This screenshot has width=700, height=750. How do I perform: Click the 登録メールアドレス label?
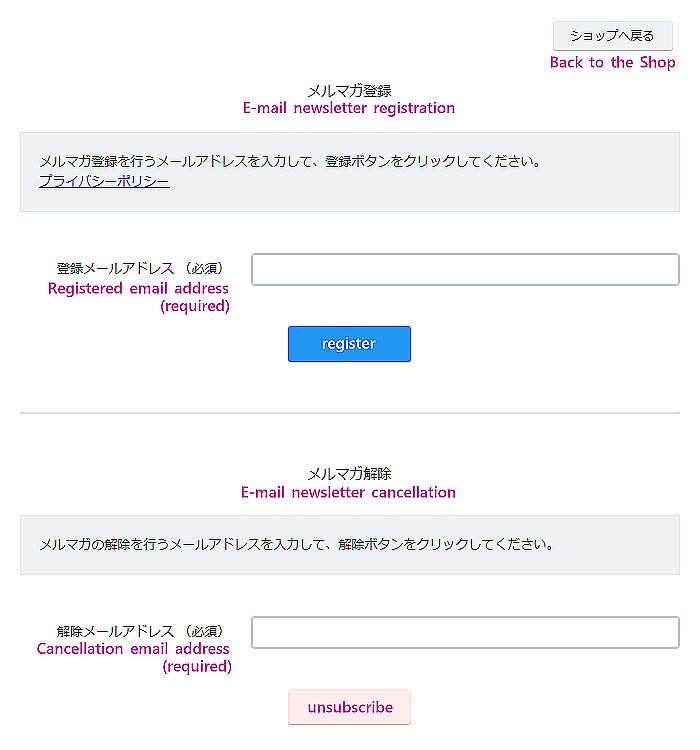point(140,268)
